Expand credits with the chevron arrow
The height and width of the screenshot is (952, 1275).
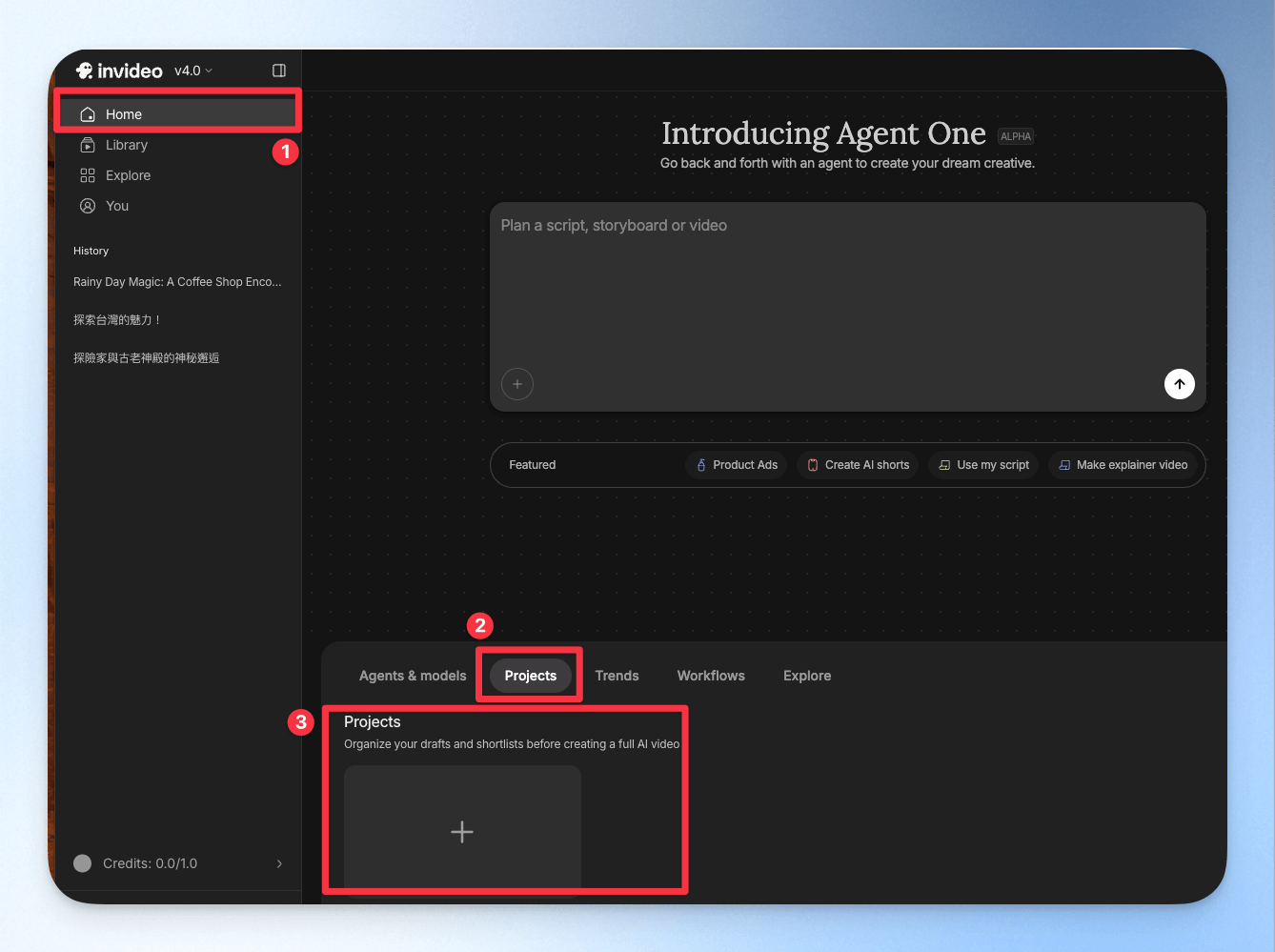[279, 863]
